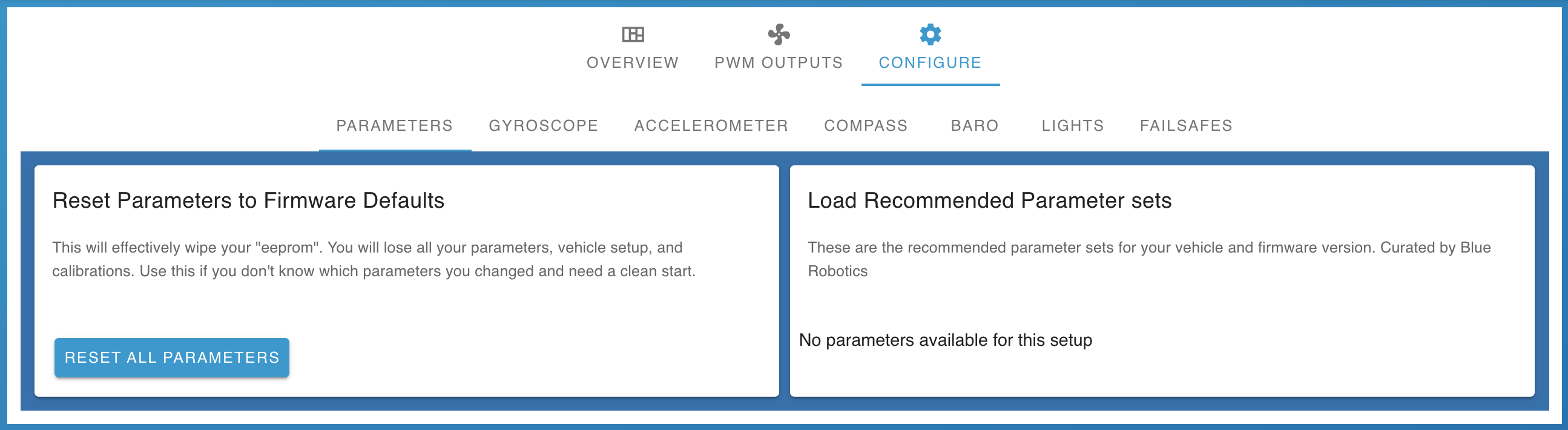Select the CONFIGURE section label
This screenshot has height=430, width=1568.
point(930,62)
